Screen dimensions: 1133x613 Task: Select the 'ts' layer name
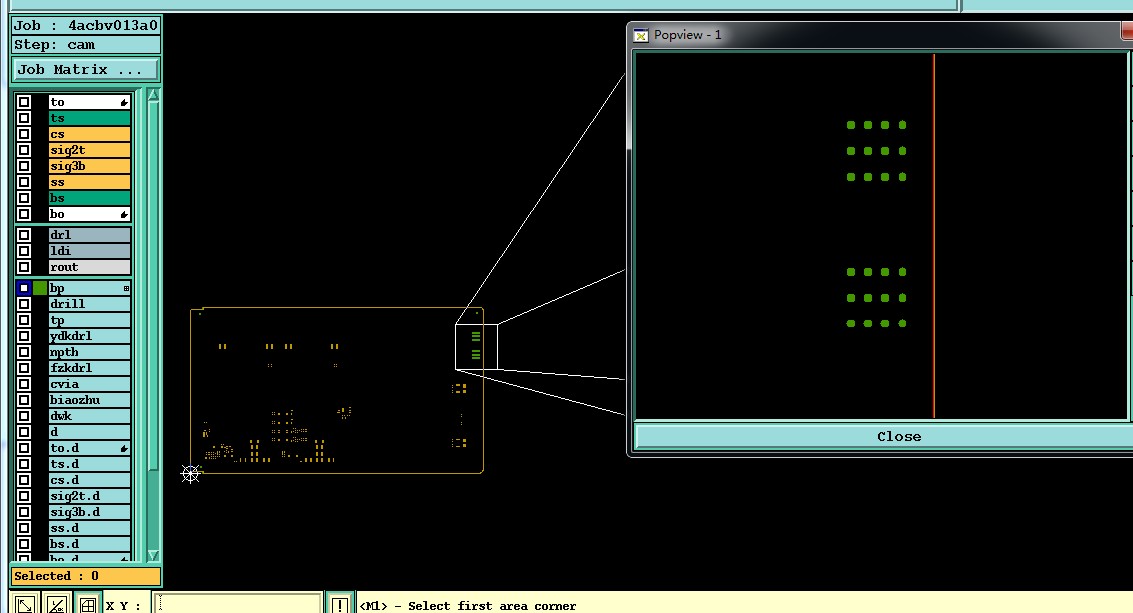[x=90, y=118]
